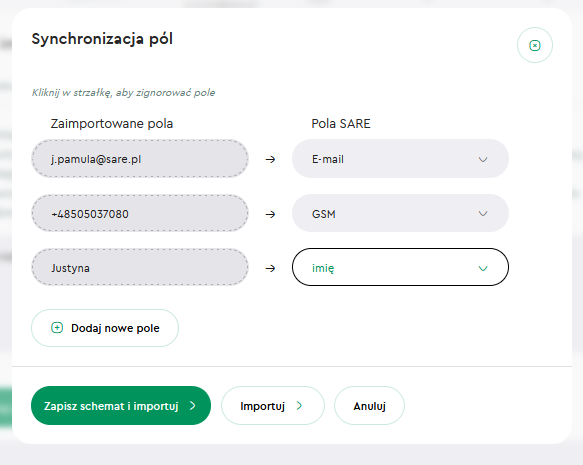
Task: Click Zapisz schemat i importuj button
Action: click(121, 406)
